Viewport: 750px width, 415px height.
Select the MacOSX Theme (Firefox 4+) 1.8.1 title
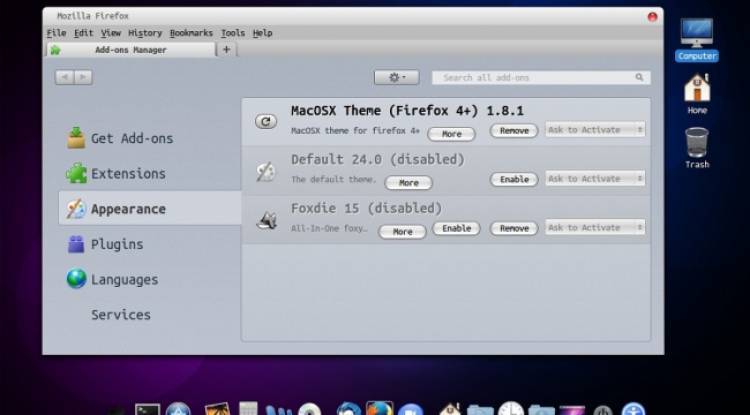coord(407,110)
